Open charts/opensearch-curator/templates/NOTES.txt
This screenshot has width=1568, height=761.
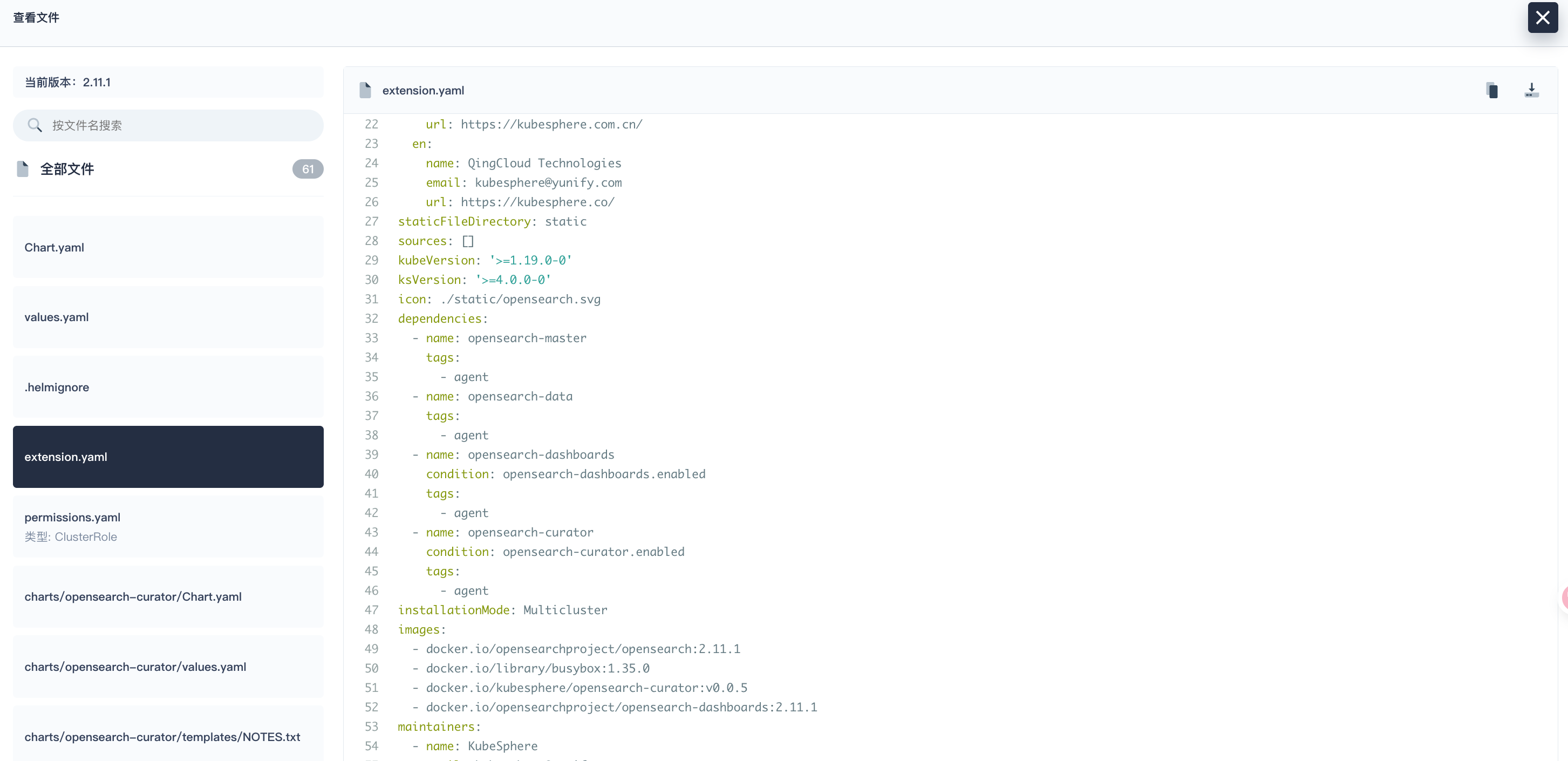tap(168, 736)
